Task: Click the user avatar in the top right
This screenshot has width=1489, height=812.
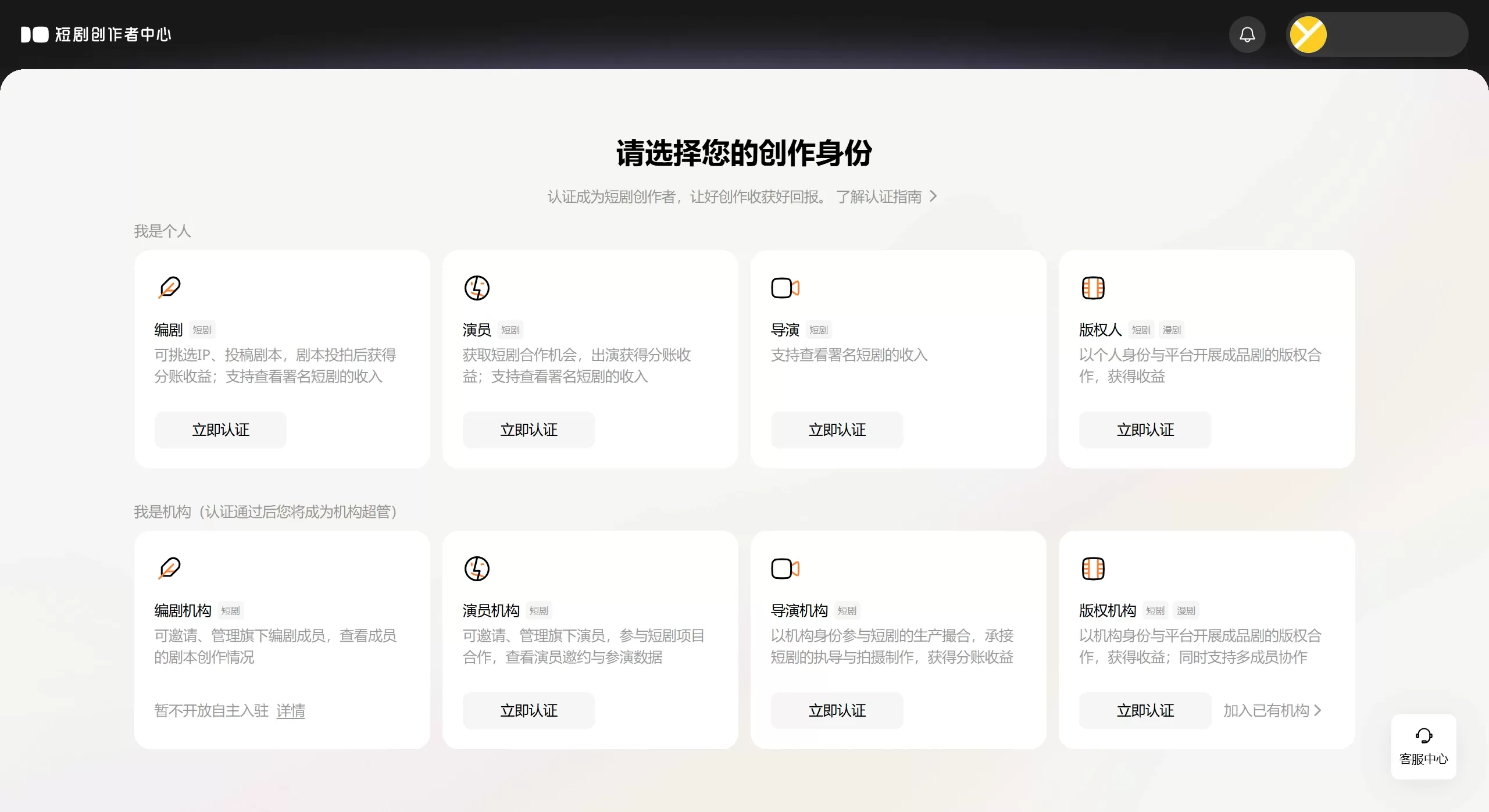Action: point(1308,34)
